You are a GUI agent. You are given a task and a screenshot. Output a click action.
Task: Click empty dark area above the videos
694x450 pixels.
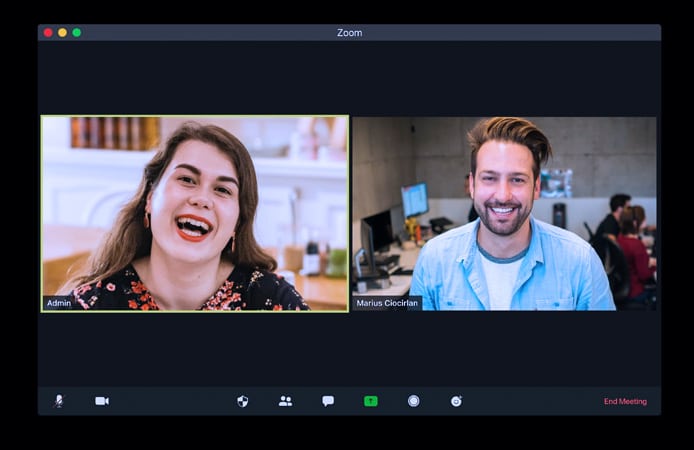[x=349, y=78]
